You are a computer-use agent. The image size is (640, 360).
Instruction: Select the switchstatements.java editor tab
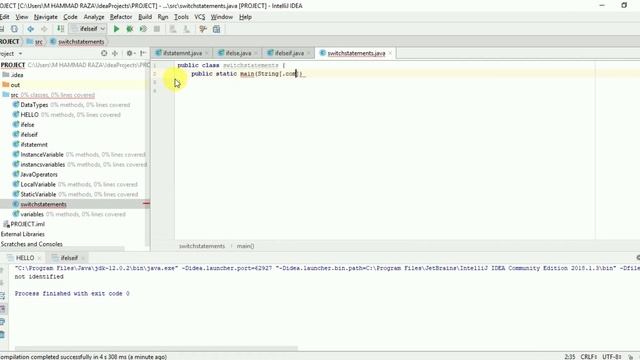[356, 53]
